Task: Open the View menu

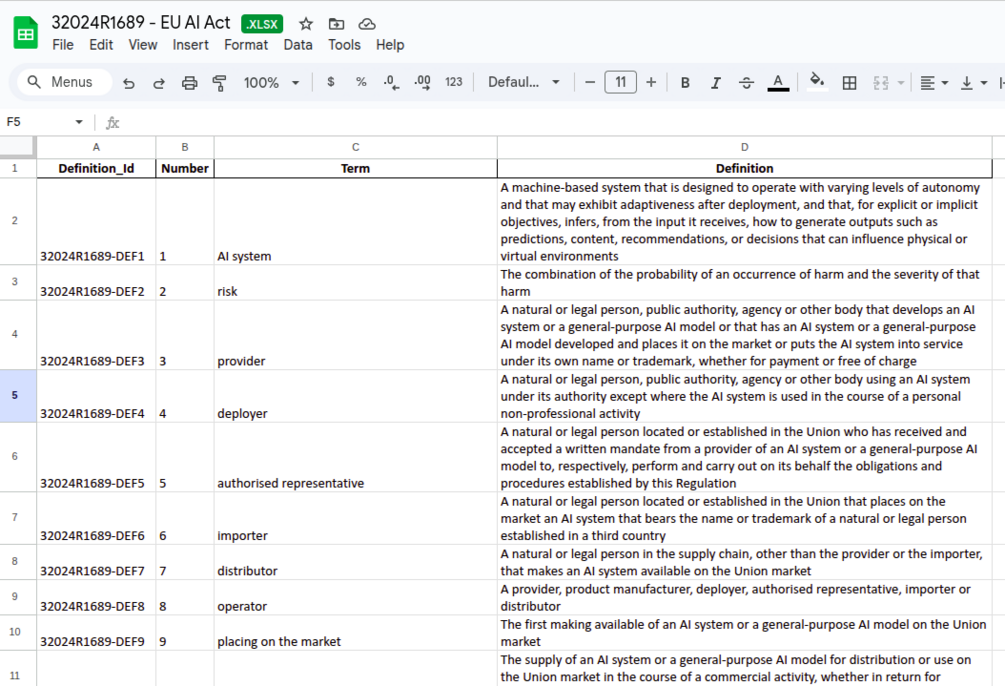Action: (142, 45)
